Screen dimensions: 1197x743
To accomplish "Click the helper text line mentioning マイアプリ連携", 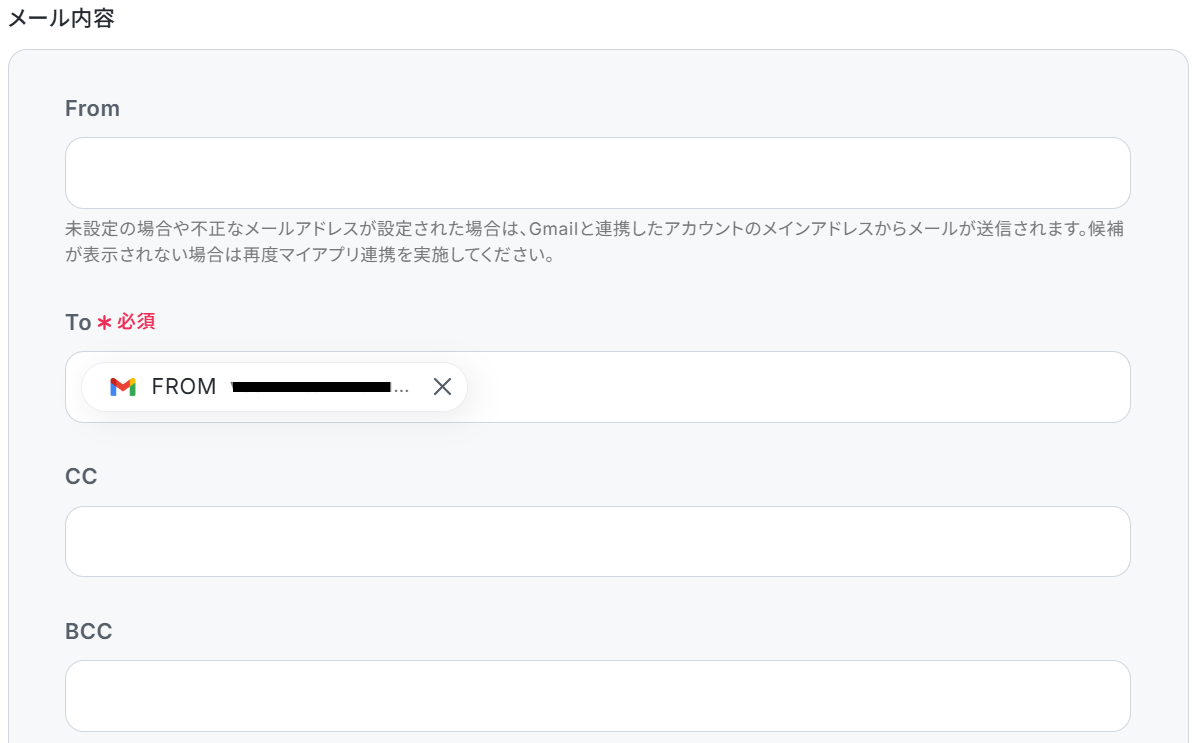I will point(310,254).
